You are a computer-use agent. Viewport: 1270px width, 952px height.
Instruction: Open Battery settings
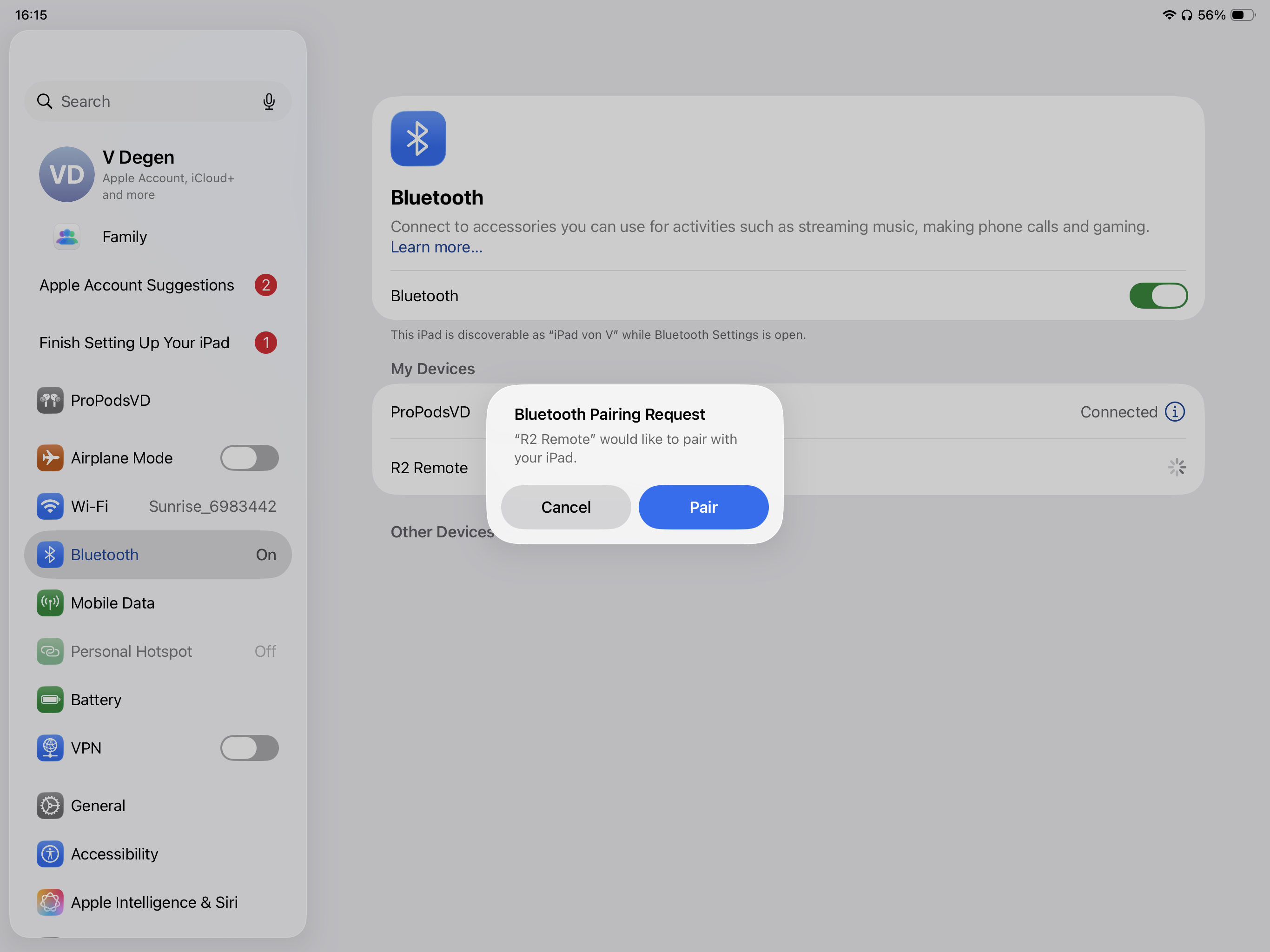tap(158, 700)
